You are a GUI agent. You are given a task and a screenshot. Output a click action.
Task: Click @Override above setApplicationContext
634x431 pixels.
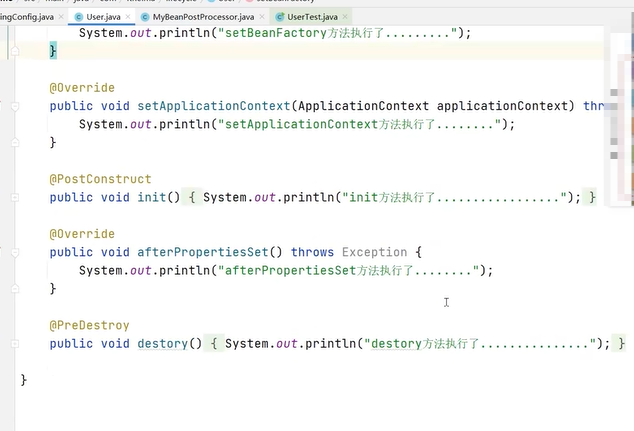tap(82, 88)
